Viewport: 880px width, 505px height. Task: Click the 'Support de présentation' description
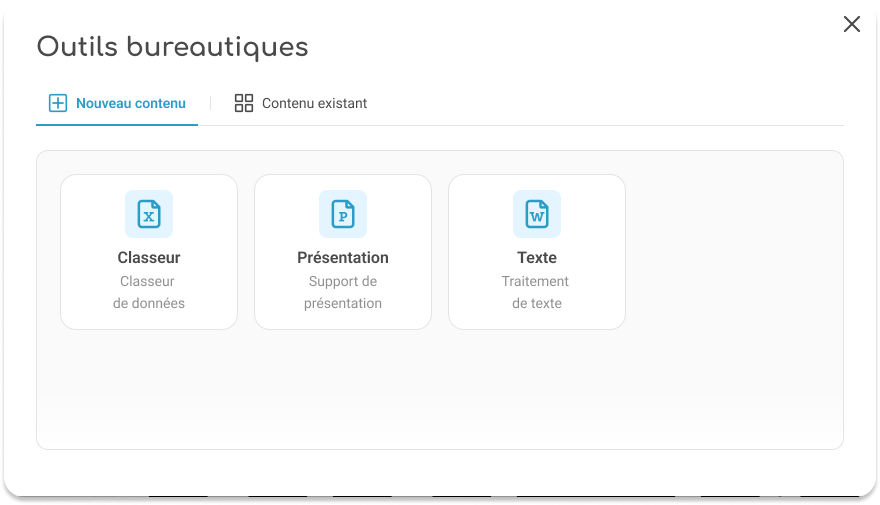click(343, 292)
